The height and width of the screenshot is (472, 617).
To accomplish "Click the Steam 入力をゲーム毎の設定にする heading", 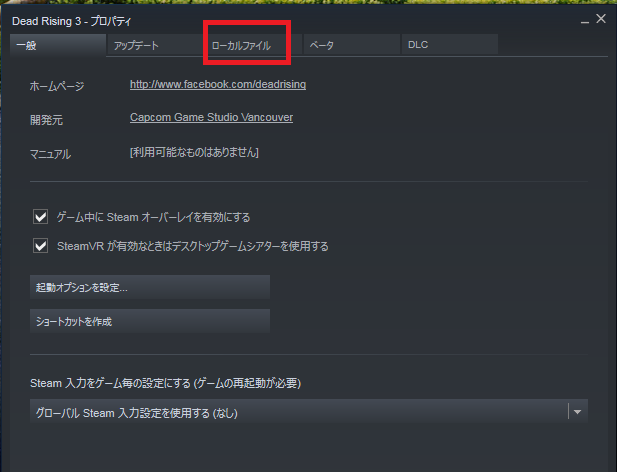I will (165, 383).
